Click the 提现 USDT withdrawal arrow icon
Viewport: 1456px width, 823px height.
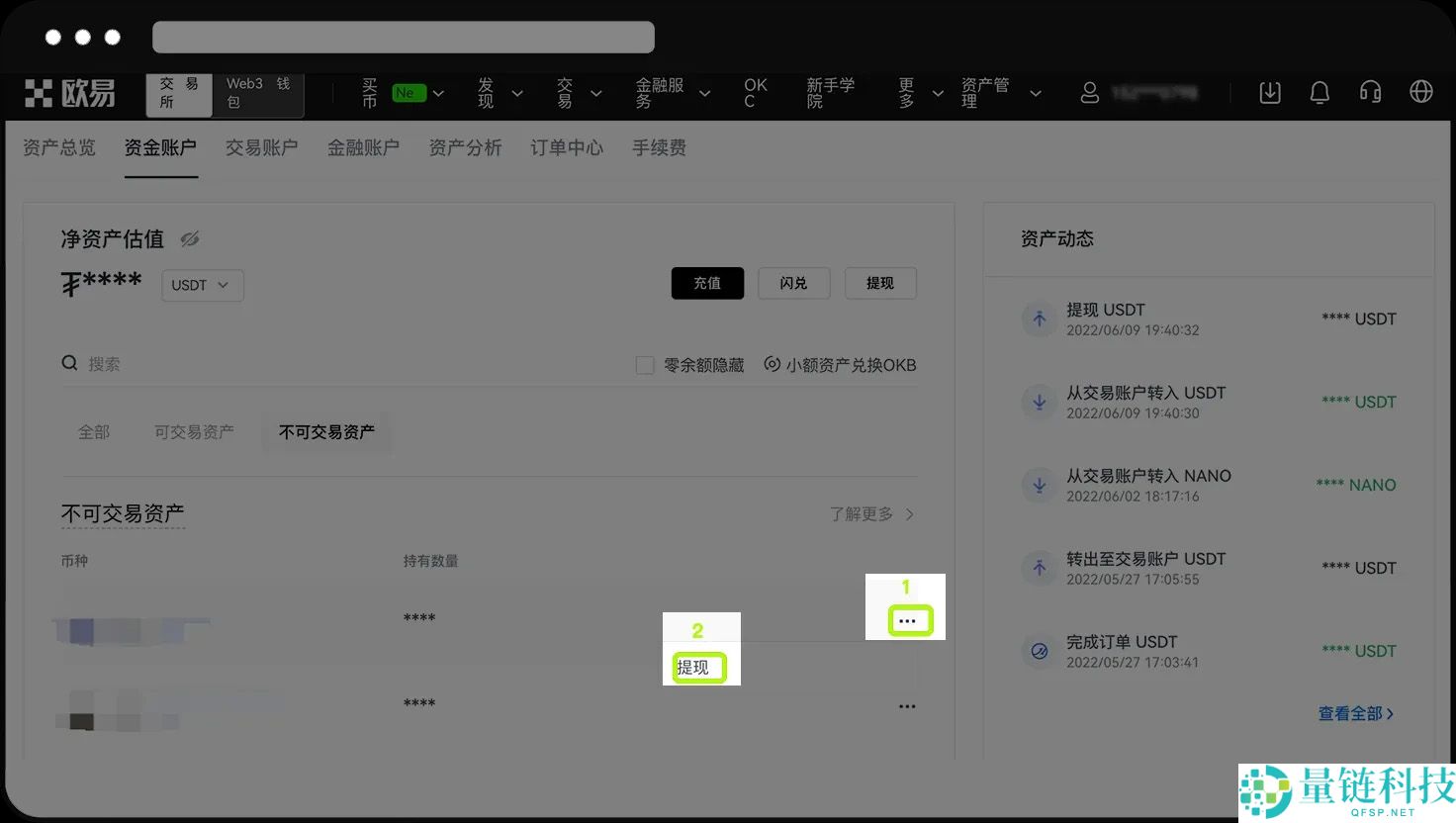(1039, 319)
